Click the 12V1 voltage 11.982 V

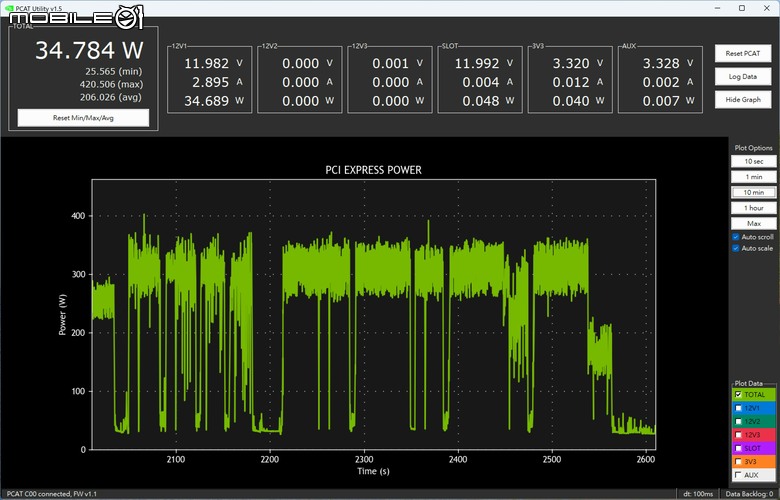[x=213, y=64]
